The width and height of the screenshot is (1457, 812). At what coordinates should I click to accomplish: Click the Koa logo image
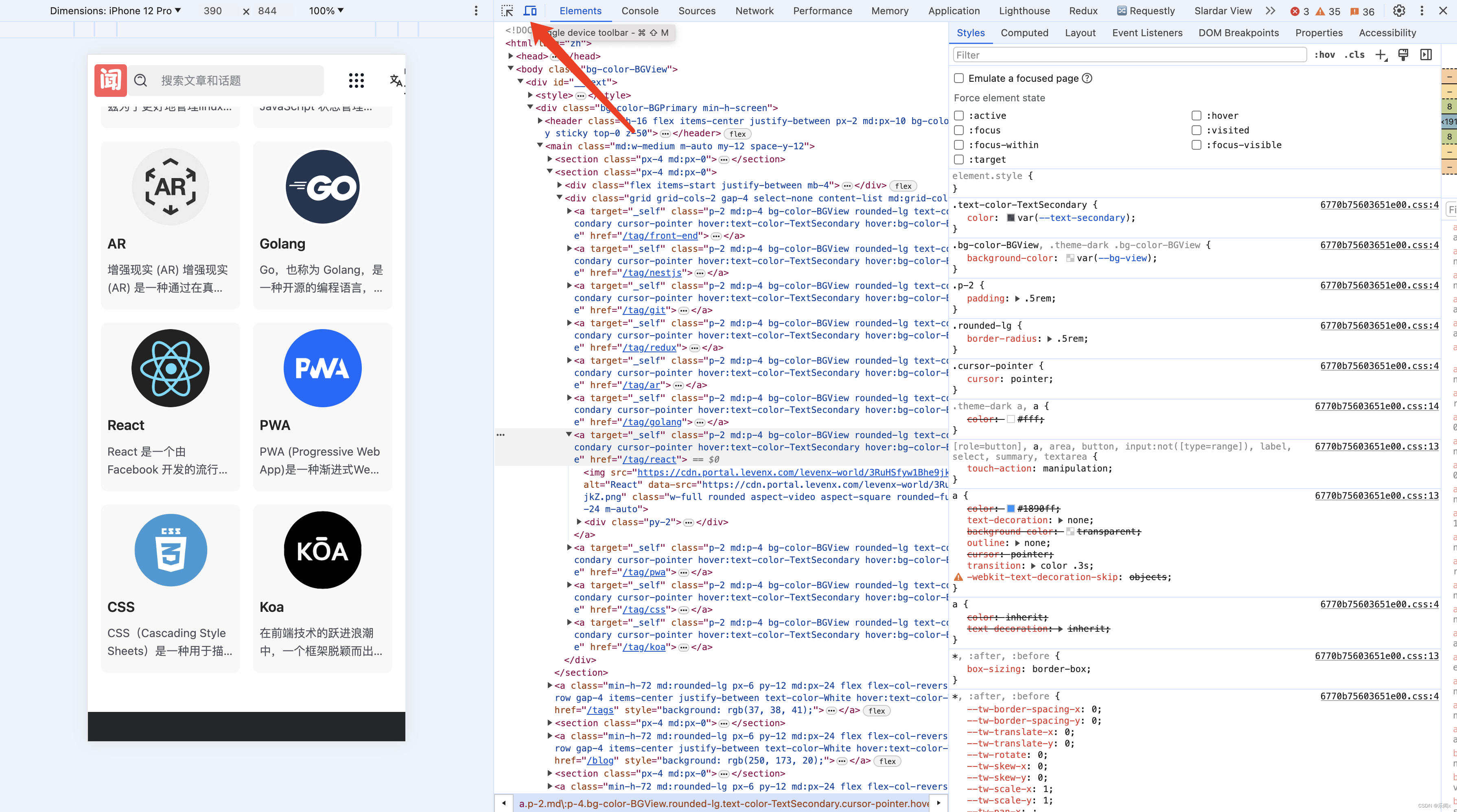322,550
